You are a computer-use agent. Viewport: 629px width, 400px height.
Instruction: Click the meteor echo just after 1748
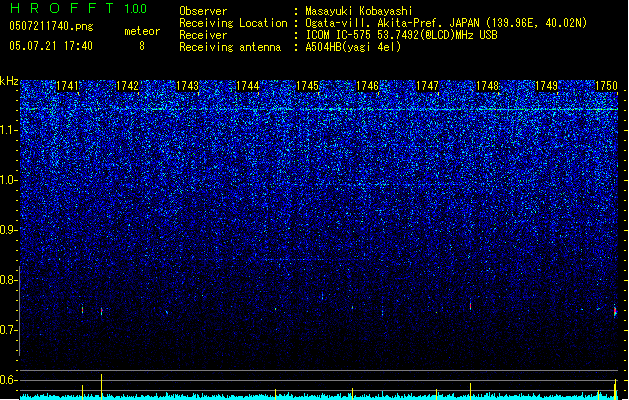[x=471, y=306]
